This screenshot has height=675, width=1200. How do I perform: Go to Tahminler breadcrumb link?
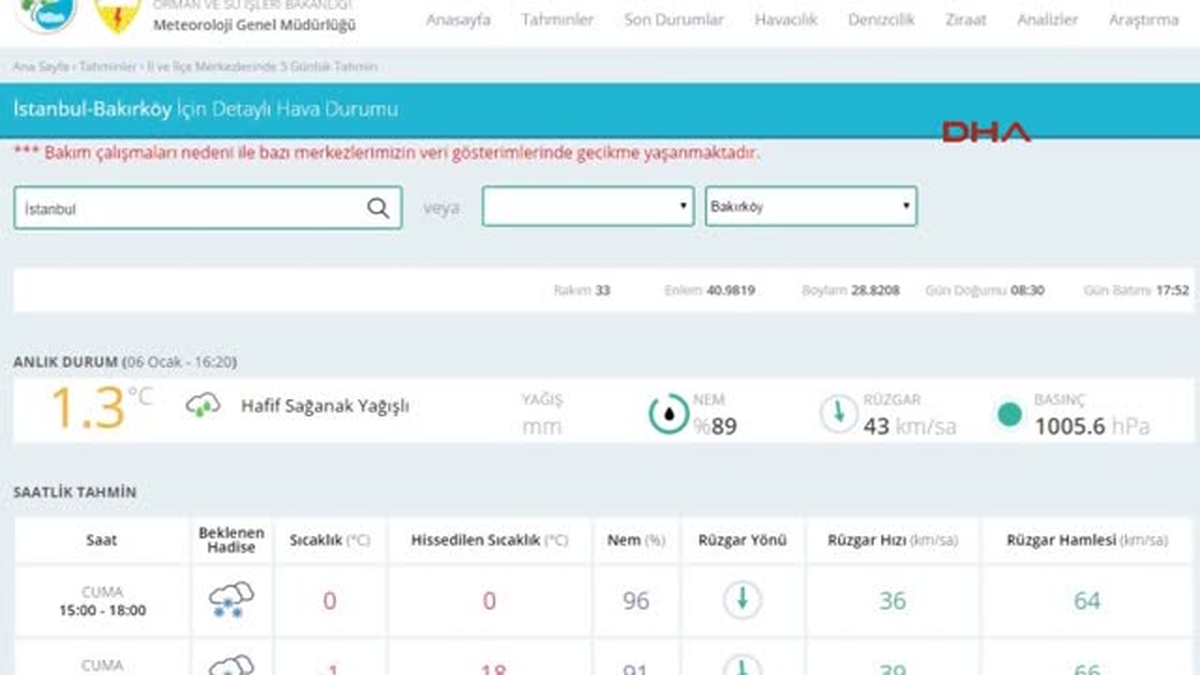(107, 66)
